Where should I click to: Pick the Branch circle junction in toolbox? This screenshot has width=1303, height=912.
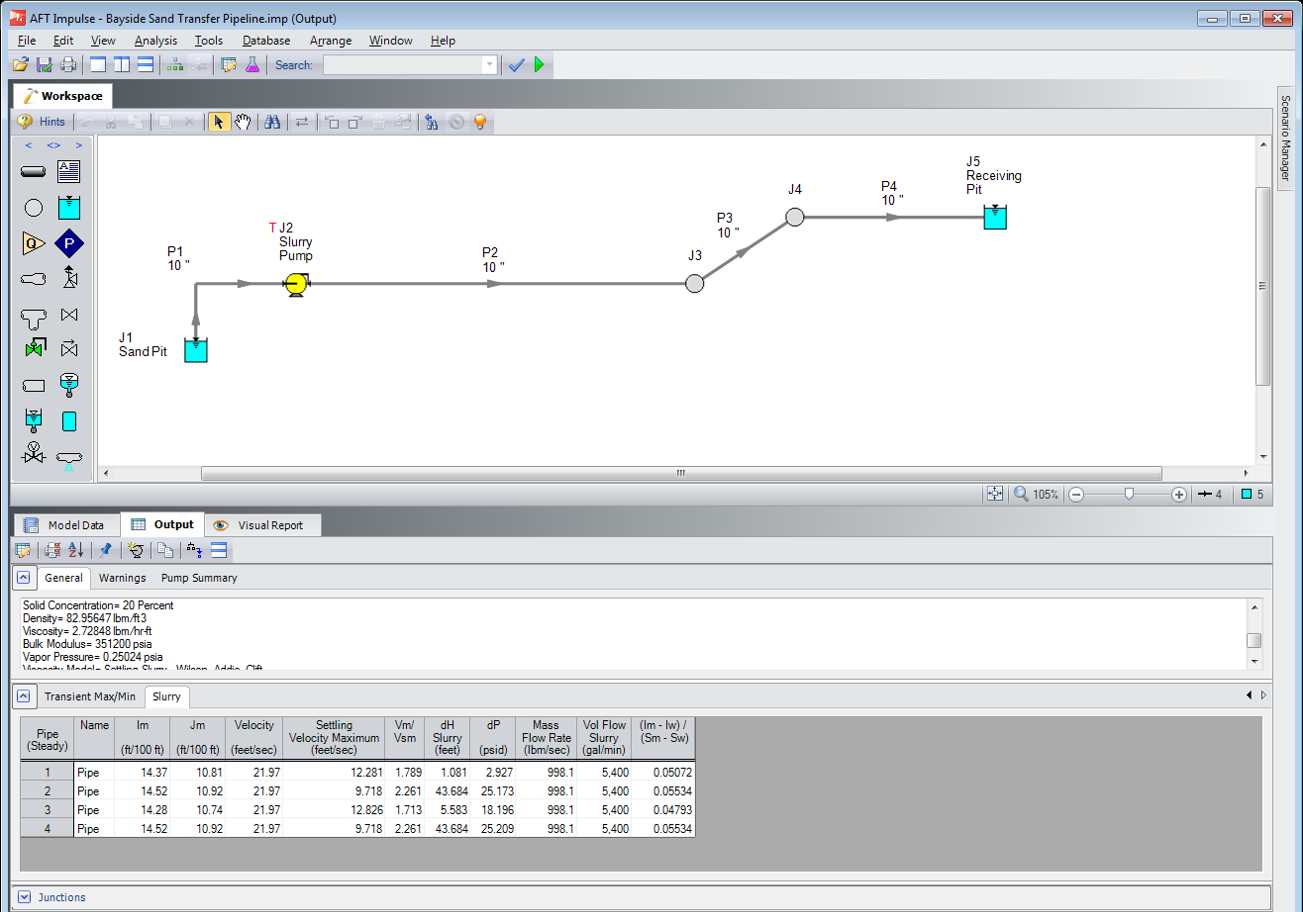(x=33, y=208)
